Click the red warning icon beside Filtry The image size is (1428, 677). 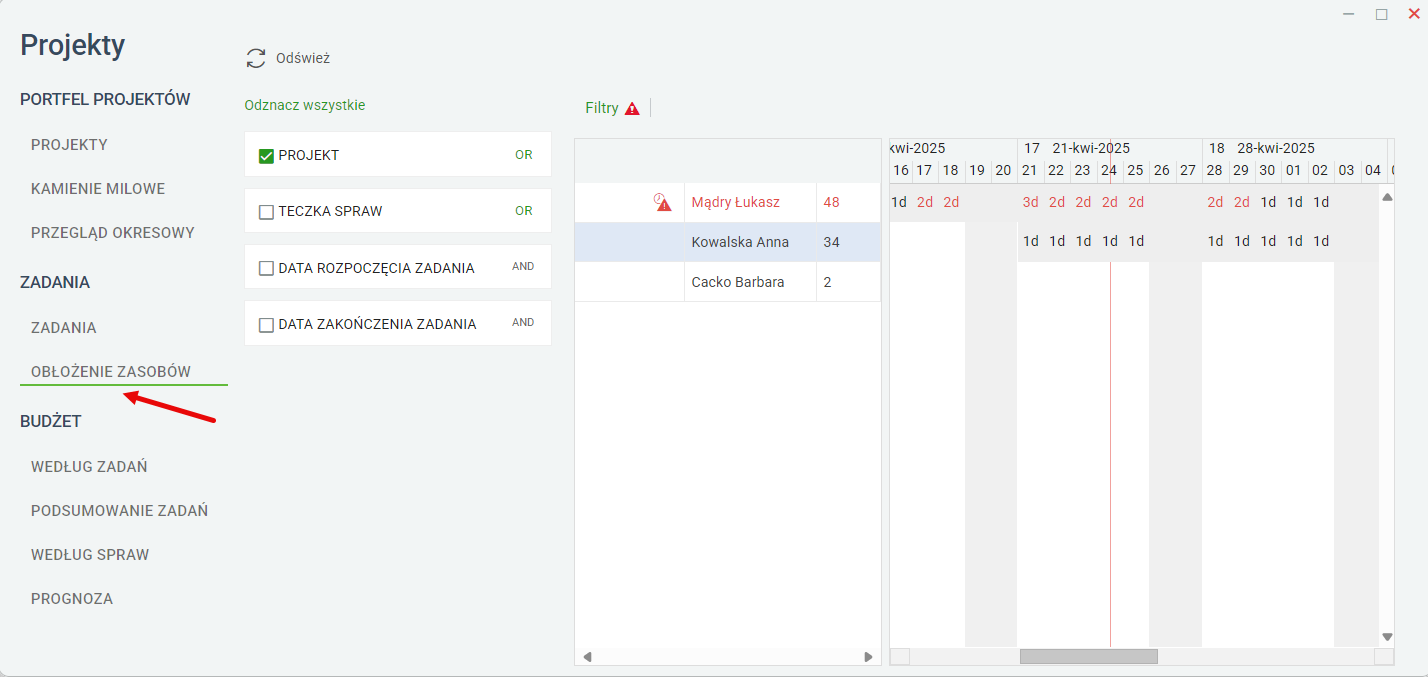[x=632, y=108]
